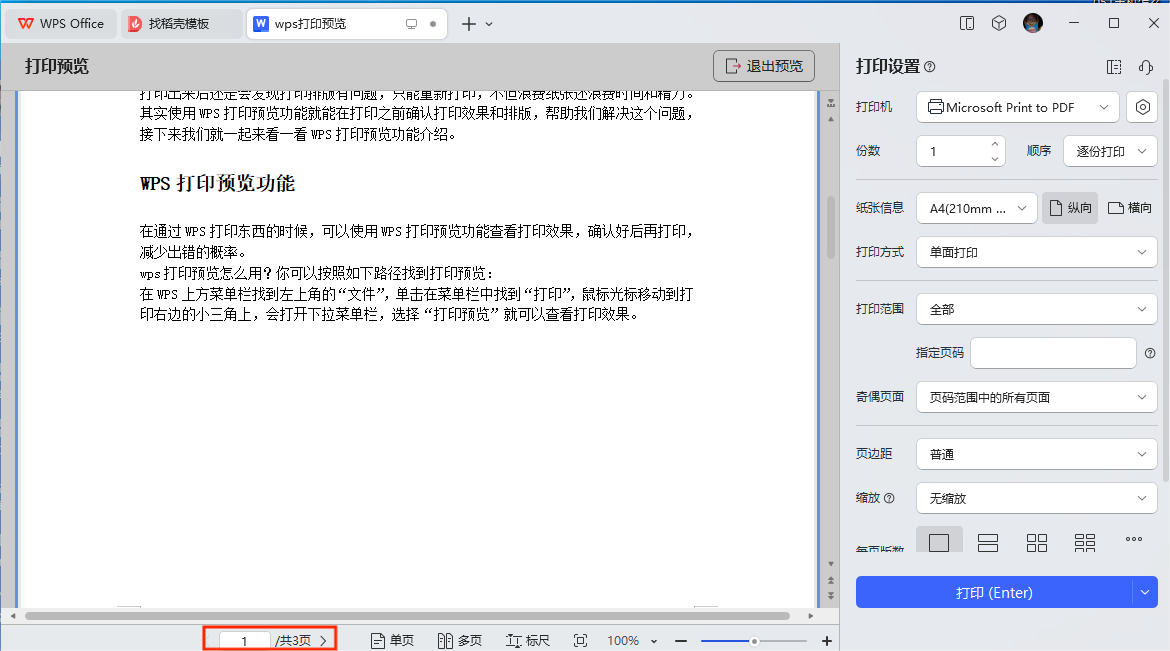Click the 退出预览 exit preview button
This screenshot has width=1170, height=651.
pyautogui.click(x=763, y=66)
